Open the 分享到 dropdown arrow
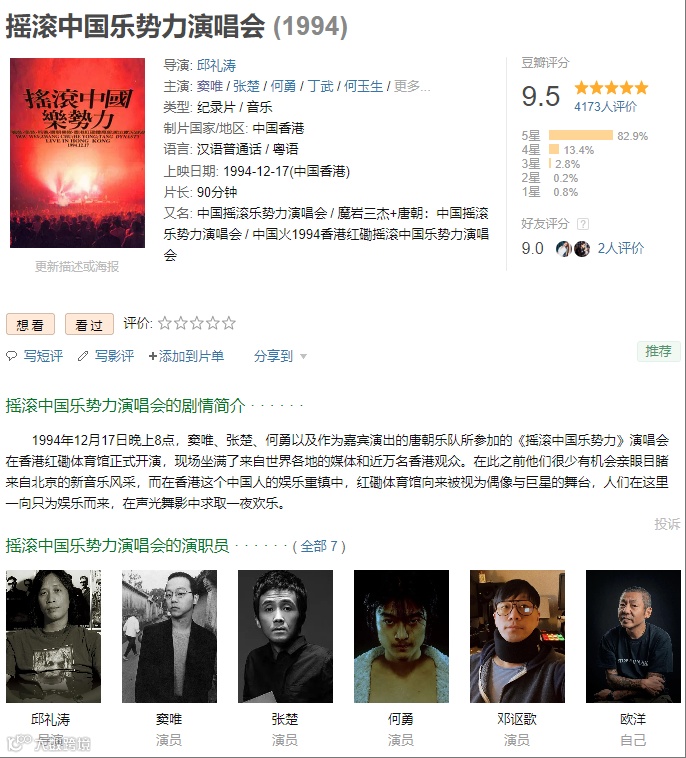The image size is (686, 758). pyautogui.click(x=304, y=357)
